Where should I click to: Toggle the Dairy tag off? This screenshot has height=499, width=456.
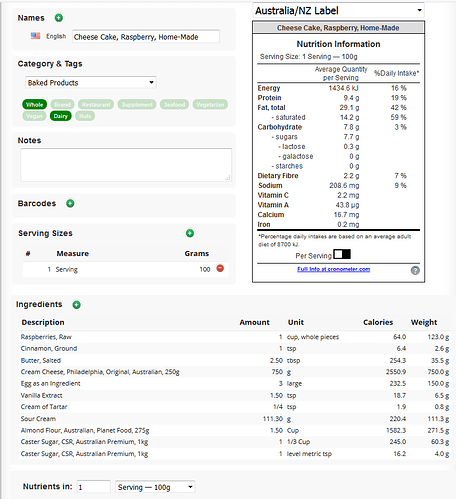coord(60,116)
